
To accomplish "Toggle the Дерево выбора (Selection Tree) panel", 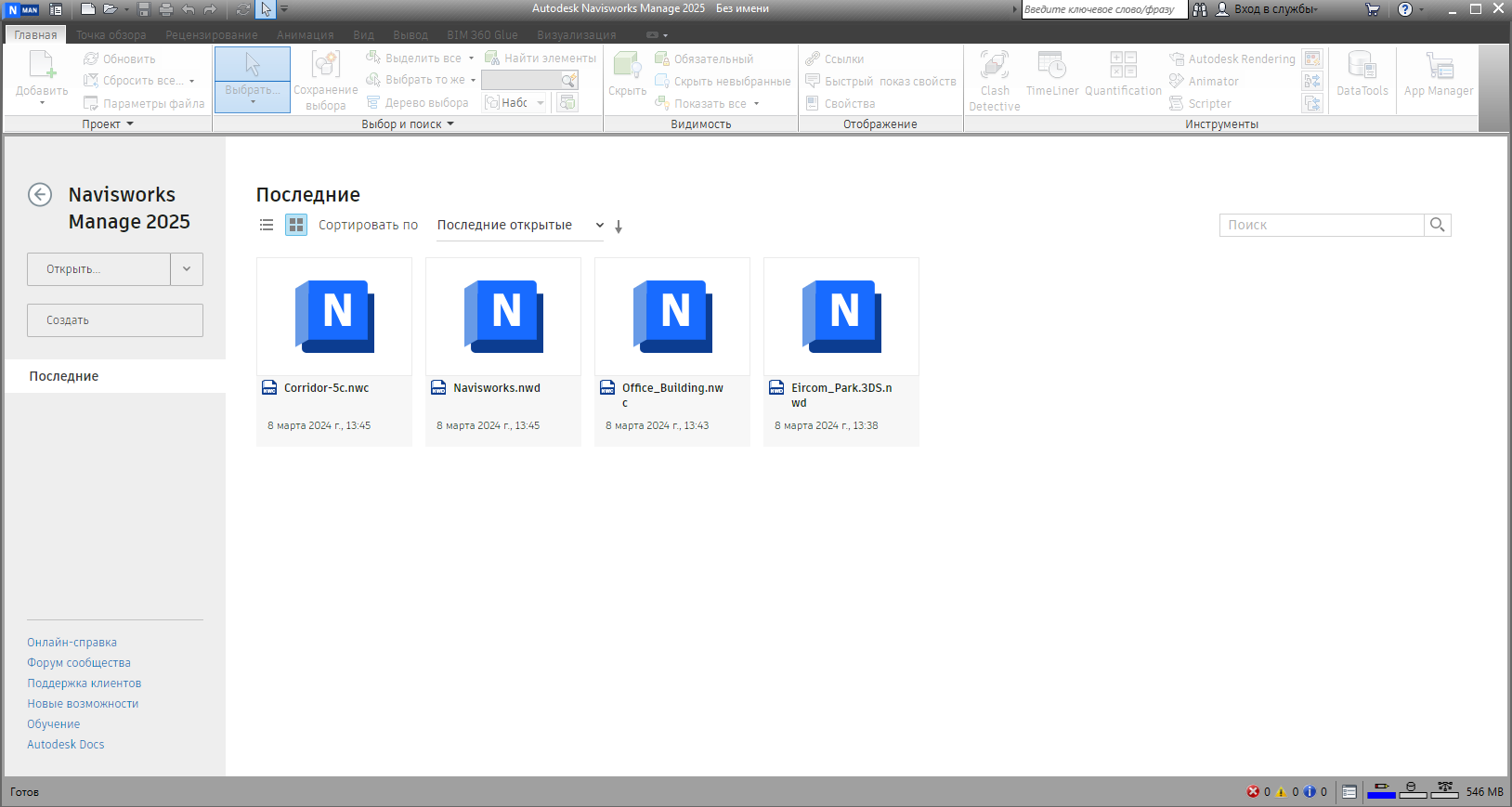I will coord(417,103).
